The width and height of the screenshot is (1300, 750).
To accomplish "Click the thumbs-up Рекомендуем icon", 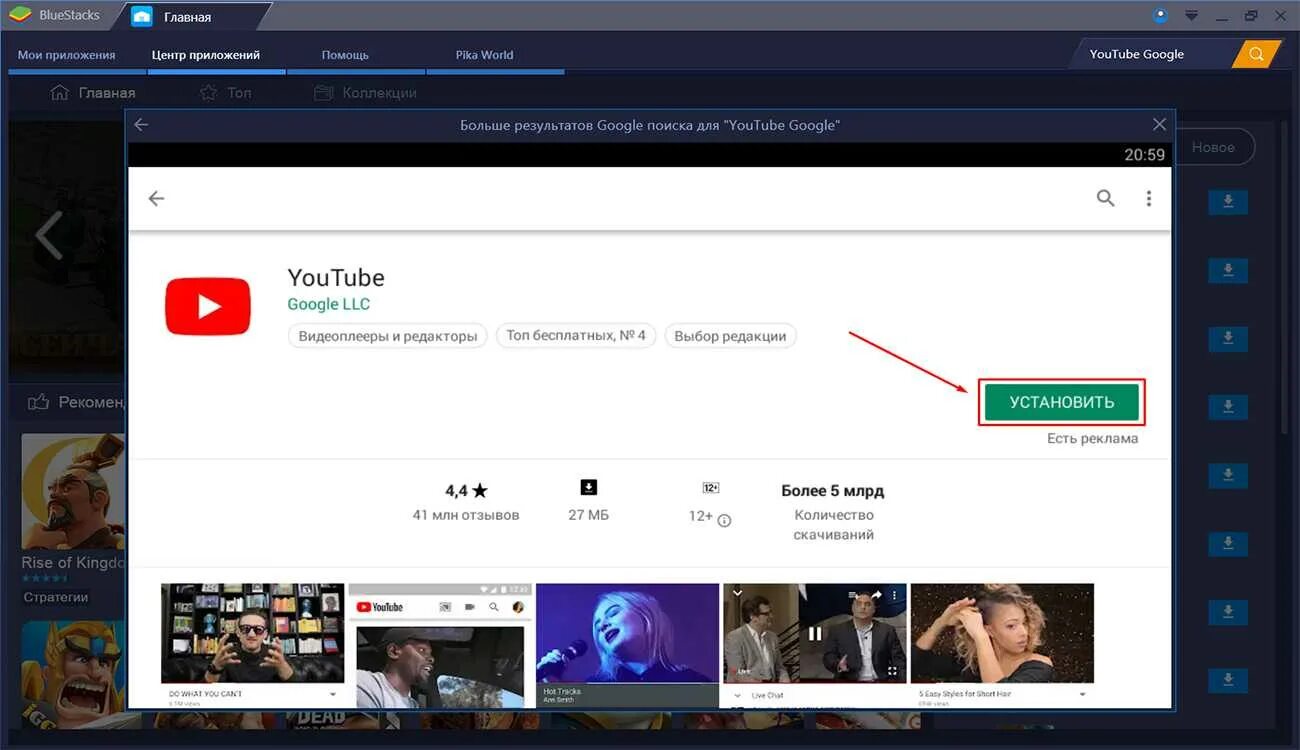I will (x=39, y=402).
